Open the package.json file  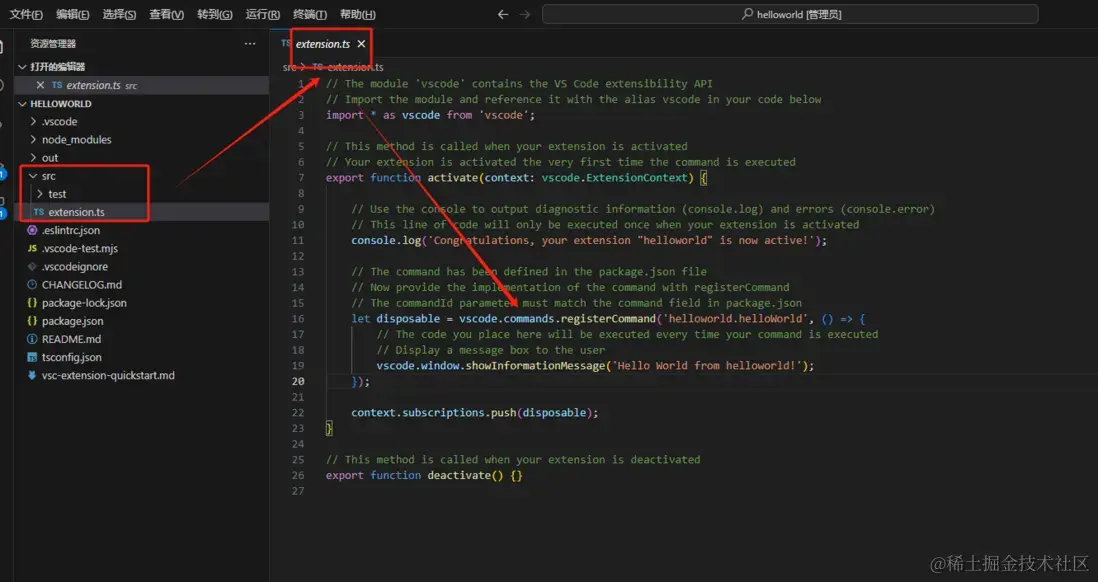(x=141, y=321)
